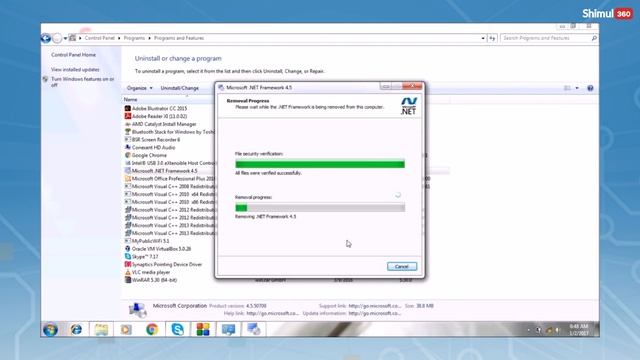
Task: Open Control Panel Home link
Action: (73, 55)
